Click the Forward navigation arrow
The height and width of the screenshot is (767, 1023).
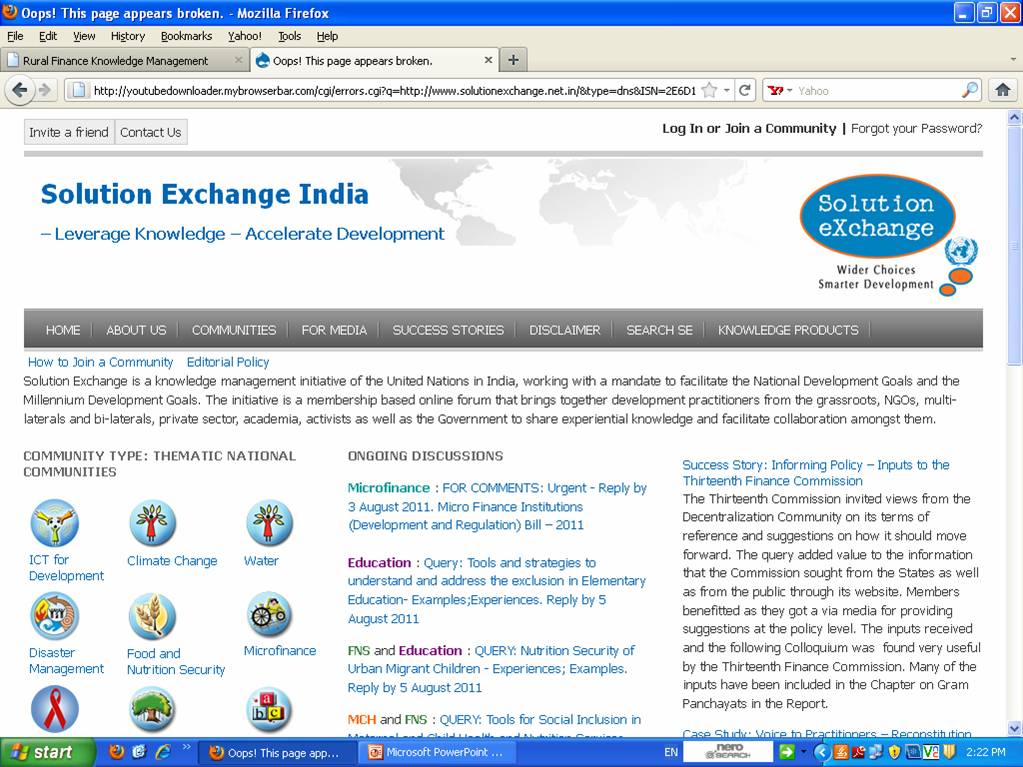coord(45,90)
